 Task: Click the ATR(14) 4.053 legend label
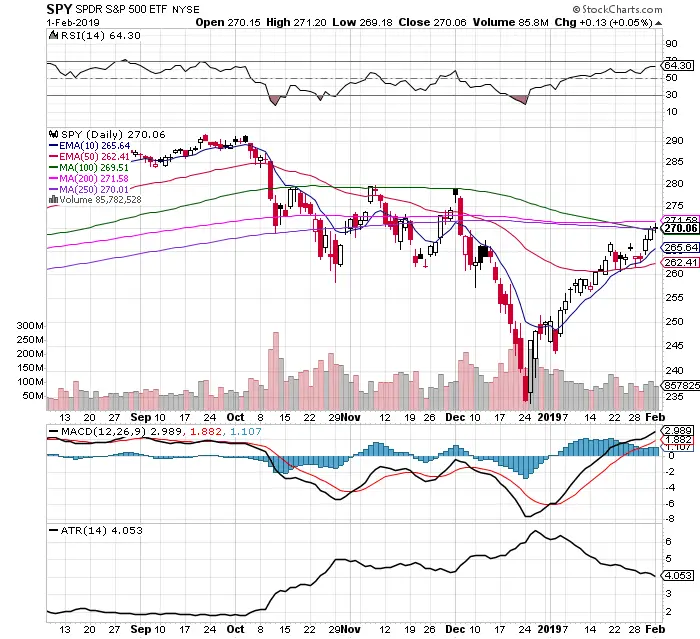point(101,530)
